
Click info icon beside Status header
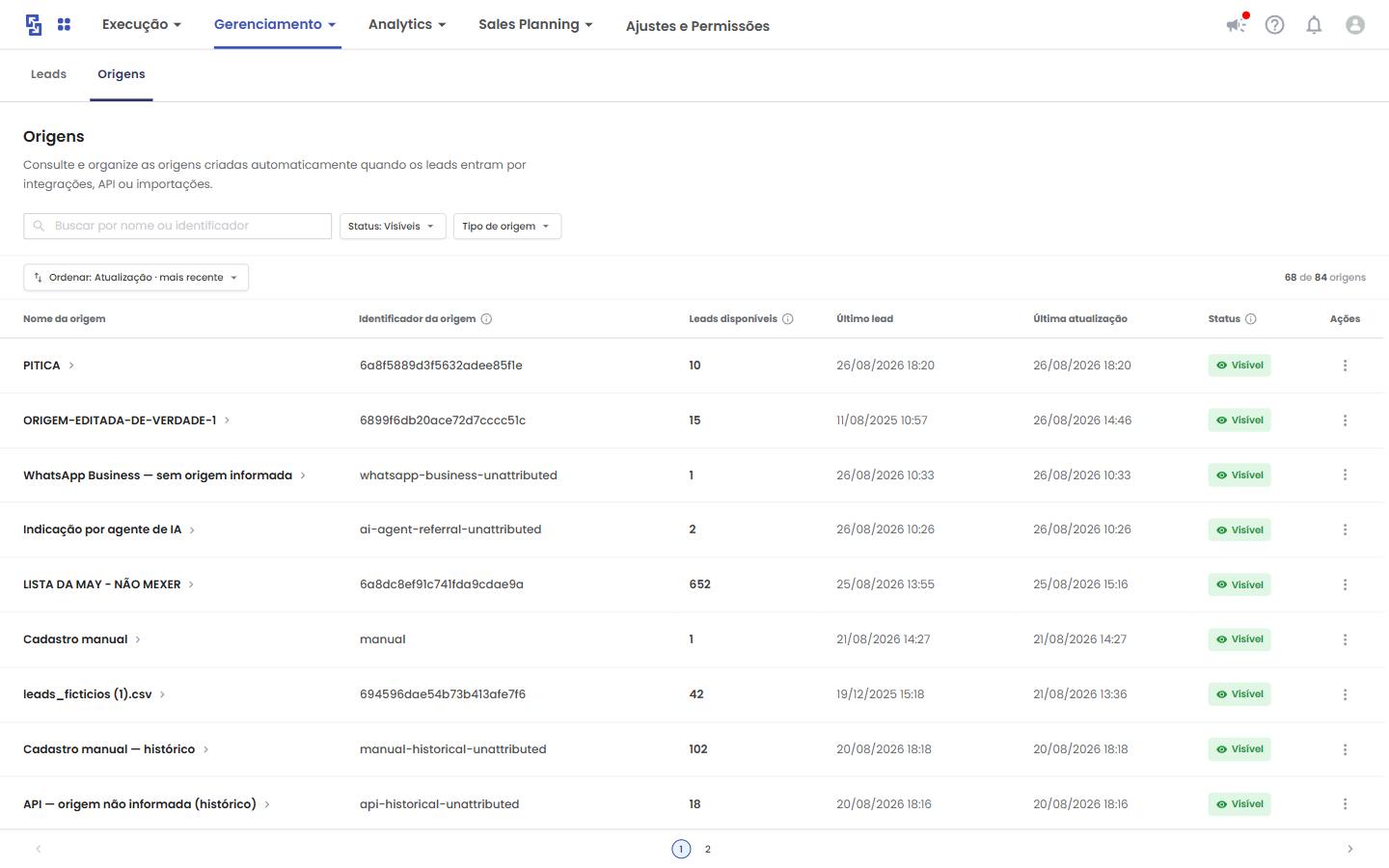(1250, 319)
